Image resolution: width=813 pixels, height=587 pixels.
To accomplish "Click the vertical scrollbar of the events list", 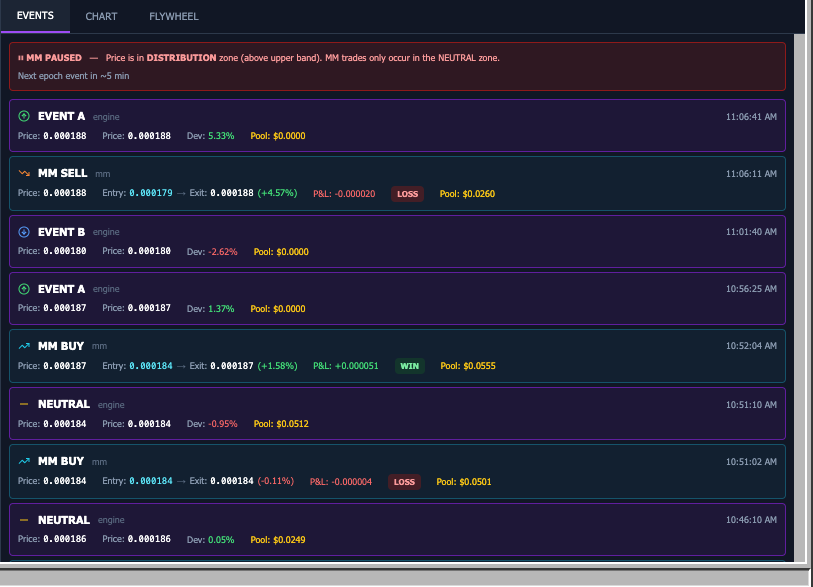I will (799, 298).
